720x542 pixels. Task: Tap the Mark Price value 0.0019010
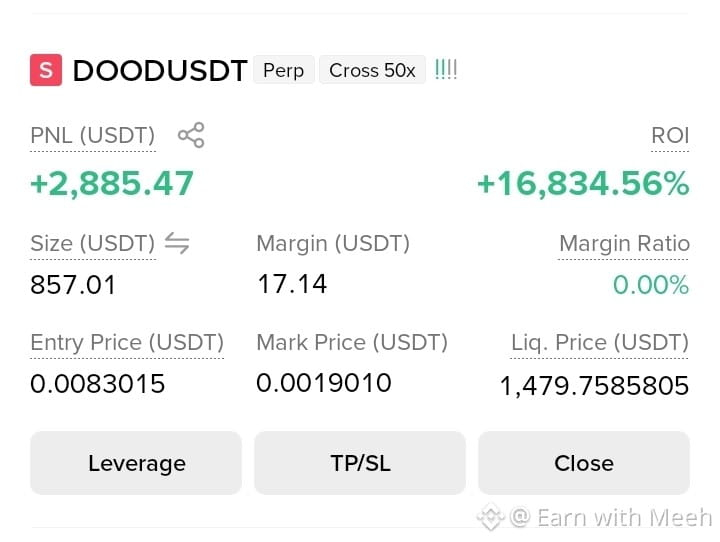(x=324, y=383)
